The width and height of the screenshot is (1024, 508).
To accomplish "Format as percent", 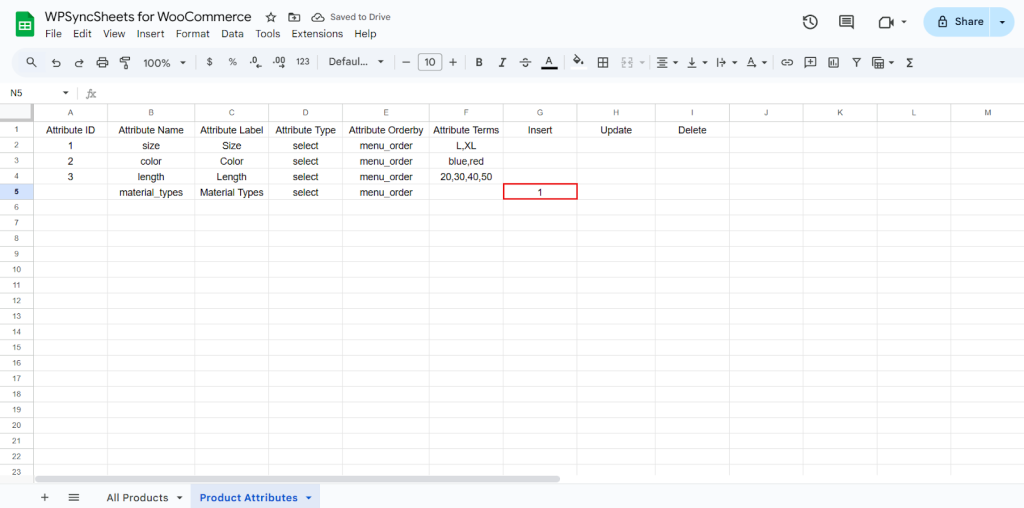I will click(232, 62).
